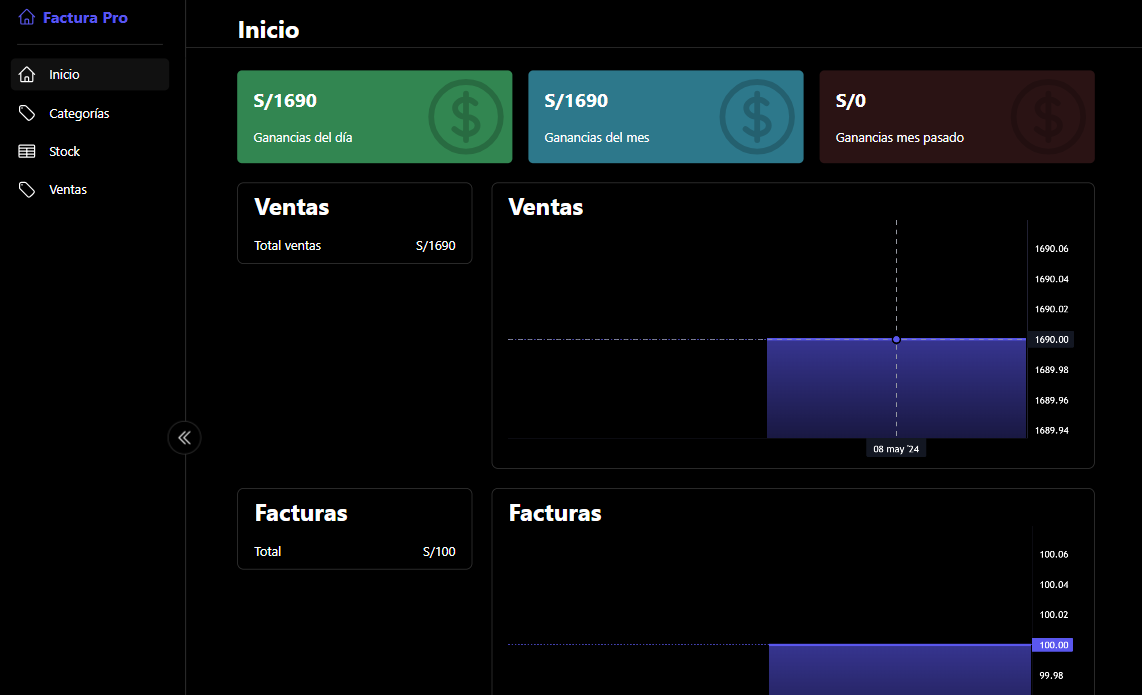Click the Factura Pro brand link

coord(85,17)
